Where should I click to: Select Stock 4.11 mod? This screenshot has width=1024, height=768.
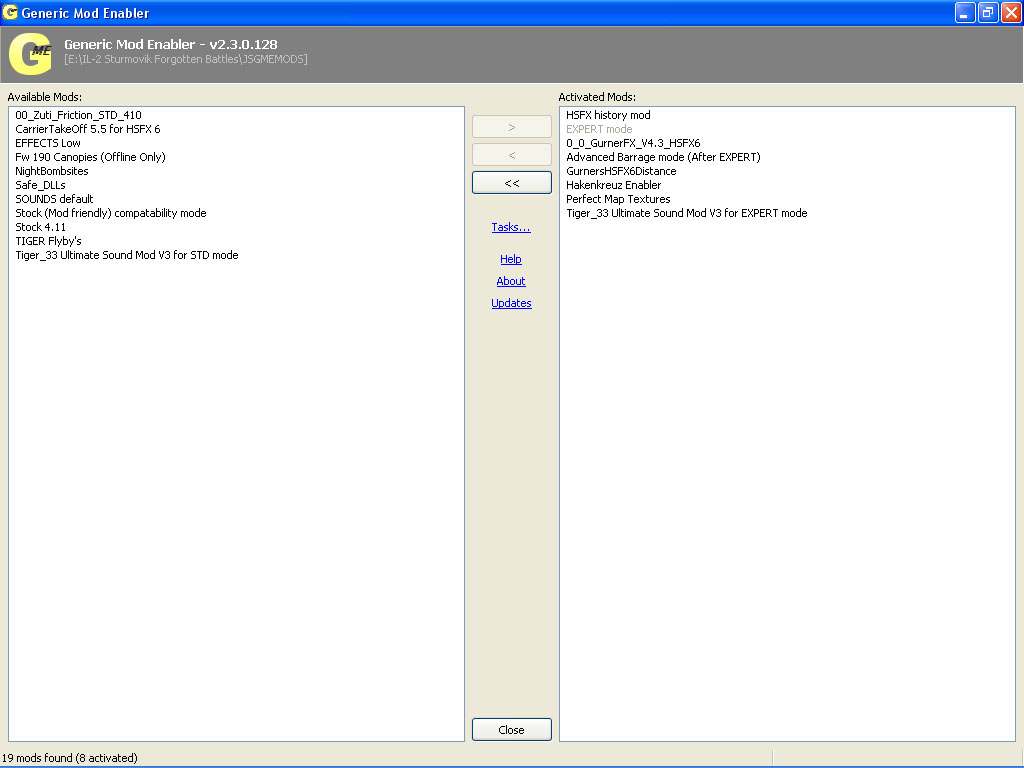(x=40, y=227)
